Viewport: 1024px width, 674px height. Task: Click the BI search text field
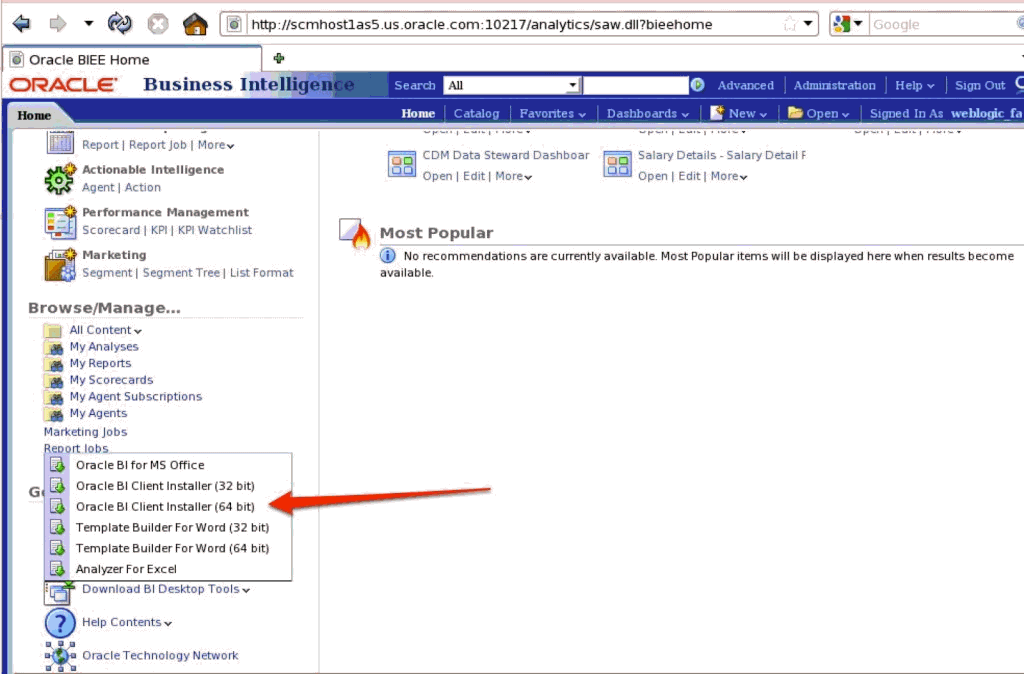(x=635, y=86)
